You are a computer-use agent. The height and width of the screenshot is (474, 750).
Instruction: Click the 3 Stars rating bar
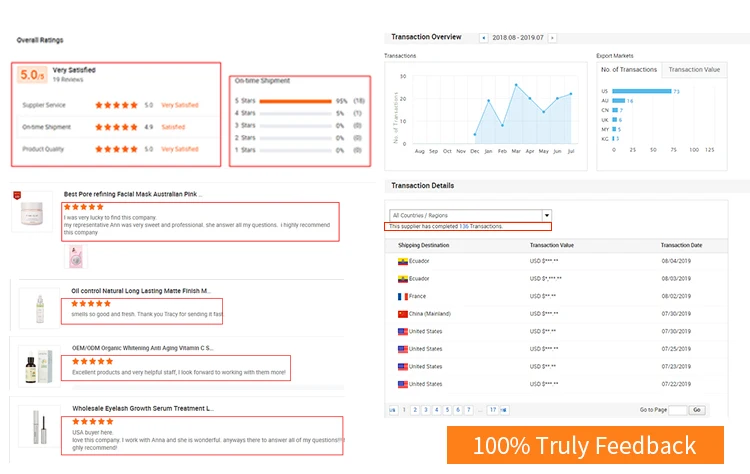295,126
